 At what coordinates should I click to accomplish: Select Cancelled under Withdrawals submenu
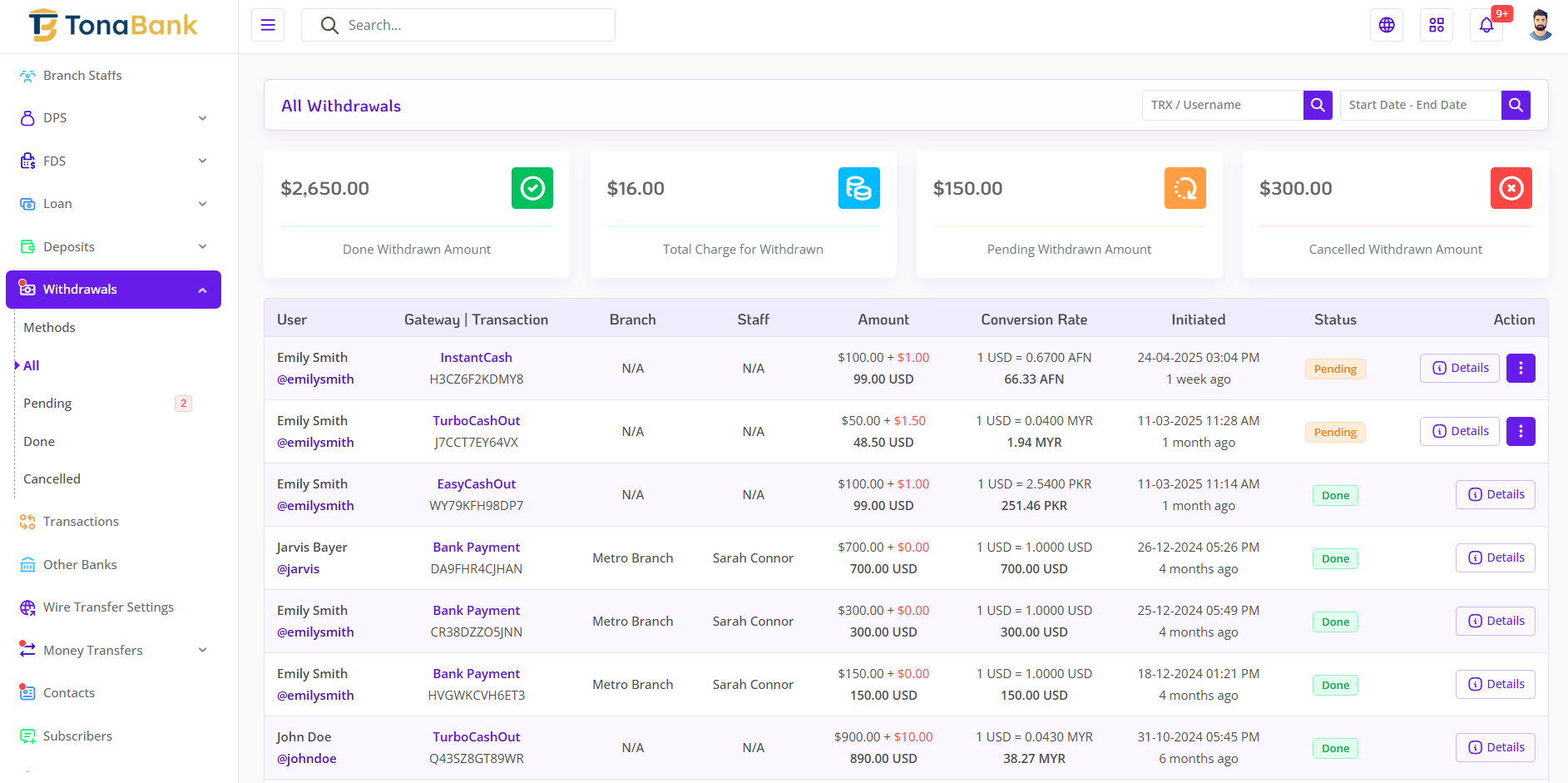click(x=52, y=479)
